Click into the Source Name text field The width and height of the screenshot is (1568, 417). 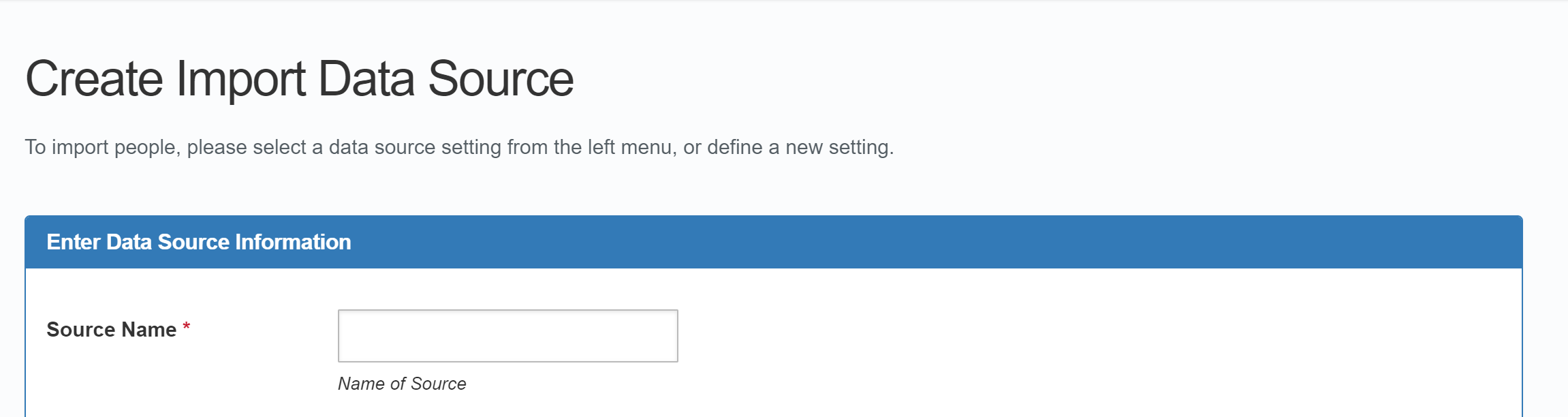507,336
